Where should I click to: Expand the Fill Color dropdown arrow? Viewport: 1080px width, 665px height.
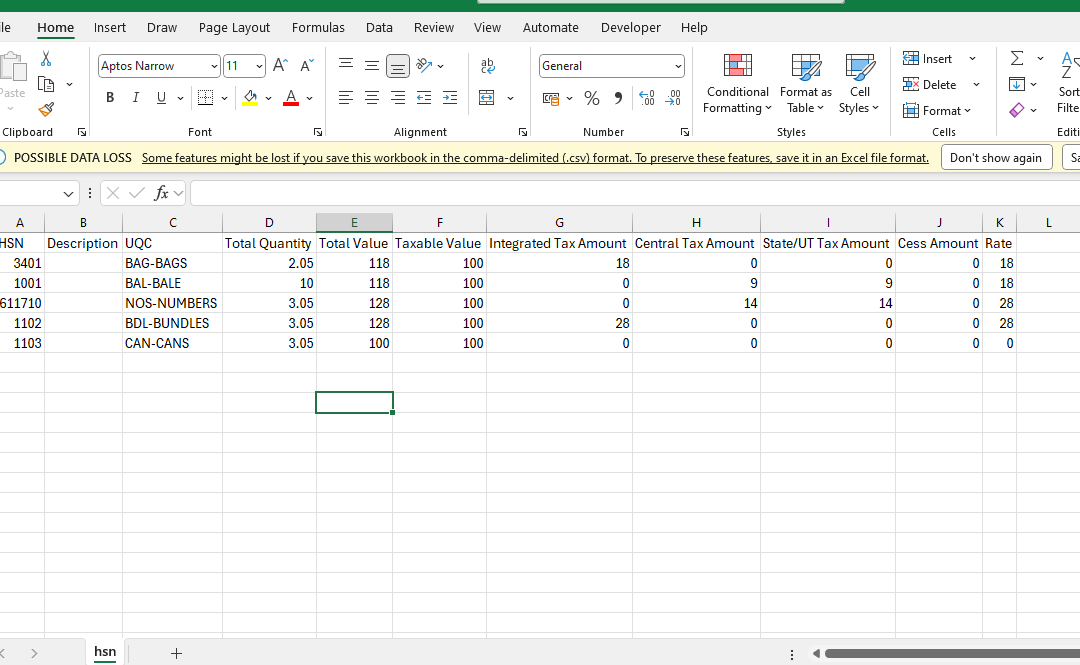pyautogui.click(x=268, y=98)
